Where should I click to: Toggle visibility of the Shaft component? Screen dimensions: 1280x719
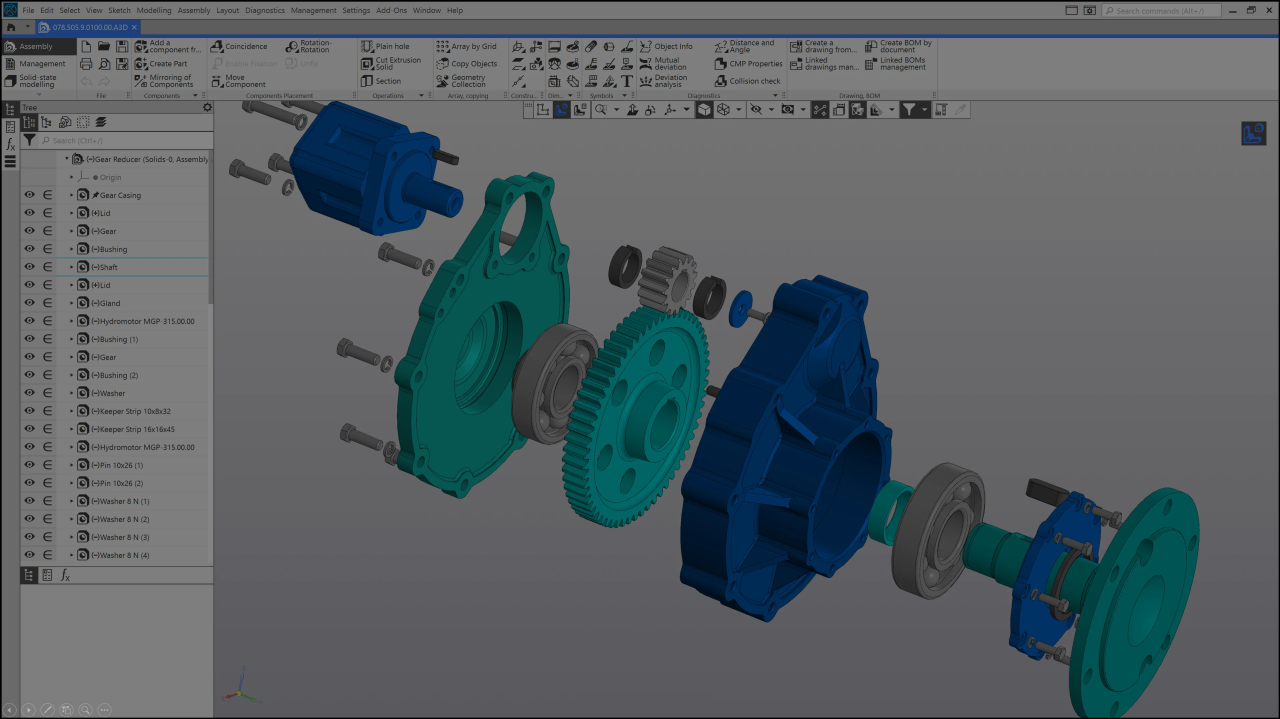pos(29,267)
